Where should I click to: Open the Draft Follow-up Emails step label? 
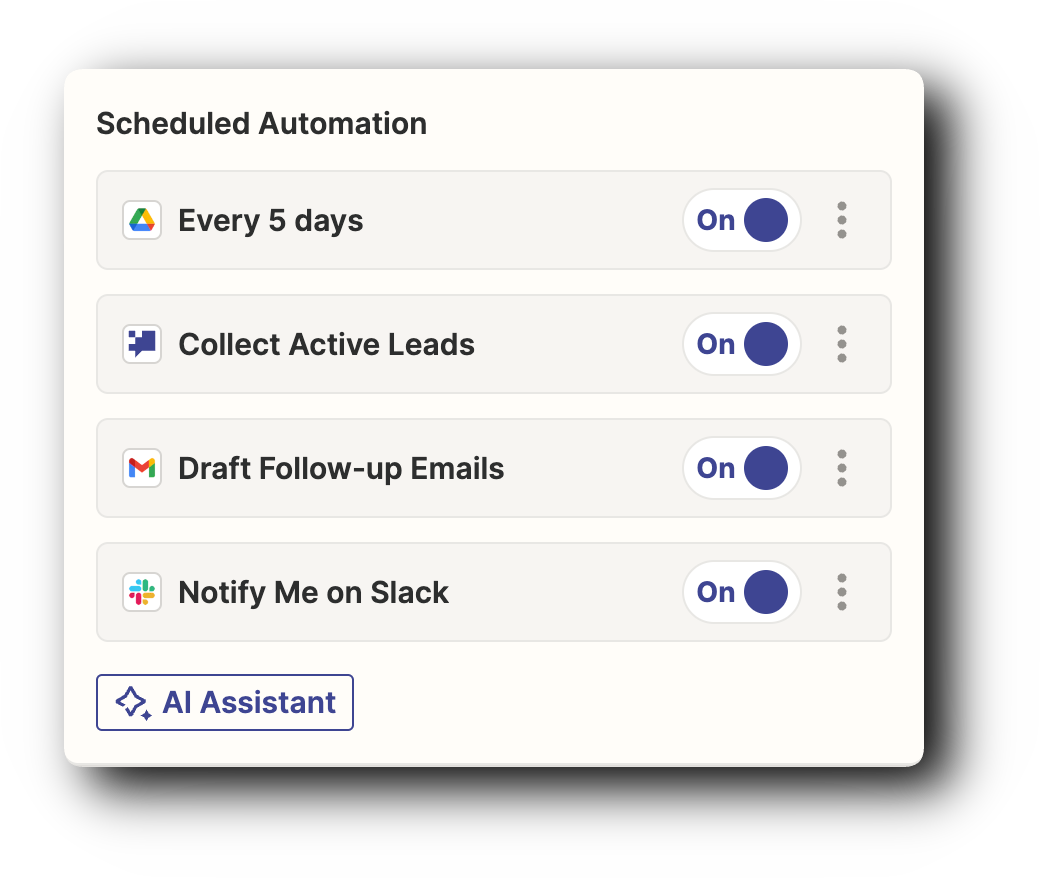[341, 468]
